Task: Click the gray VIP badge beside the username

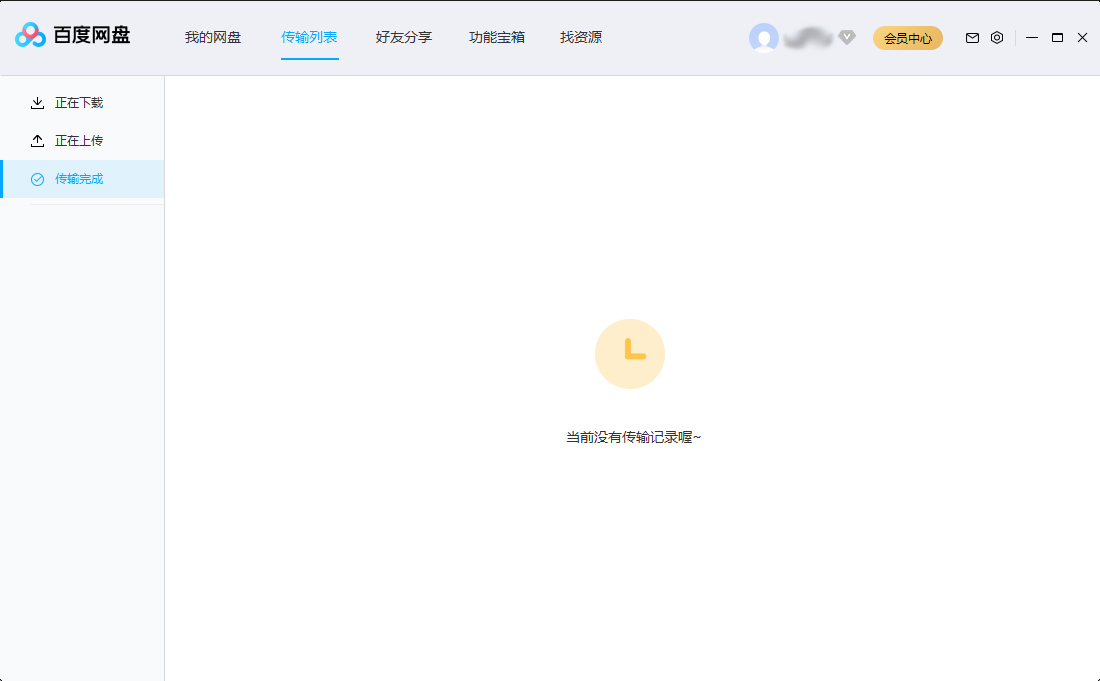Action: 846,38
